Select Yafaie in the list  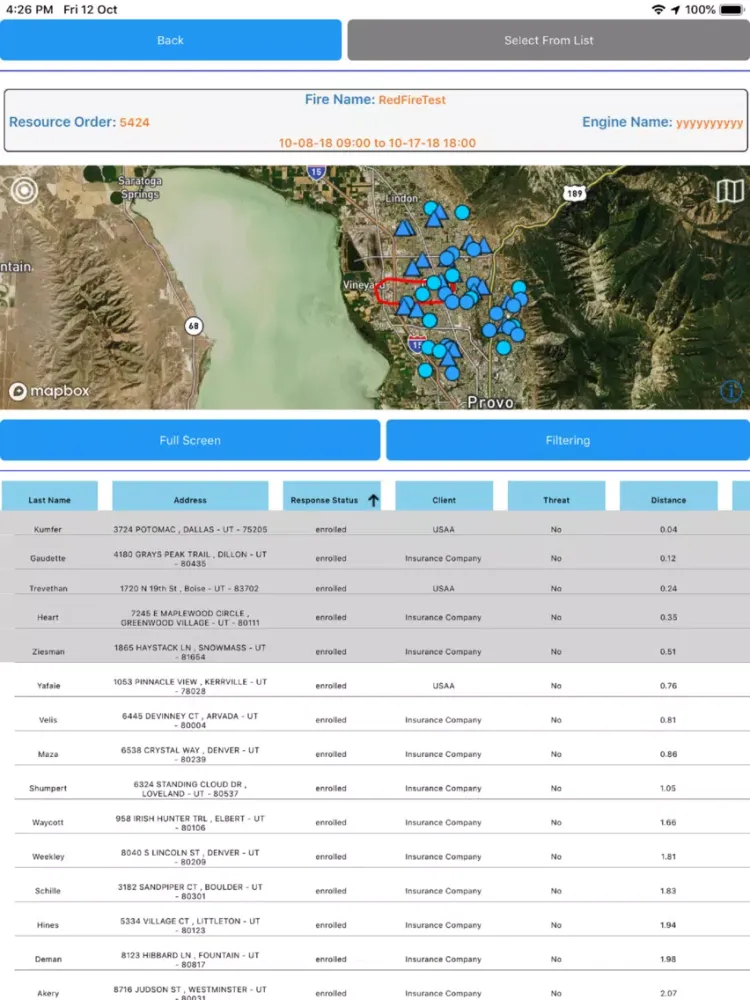click(48, 686)
